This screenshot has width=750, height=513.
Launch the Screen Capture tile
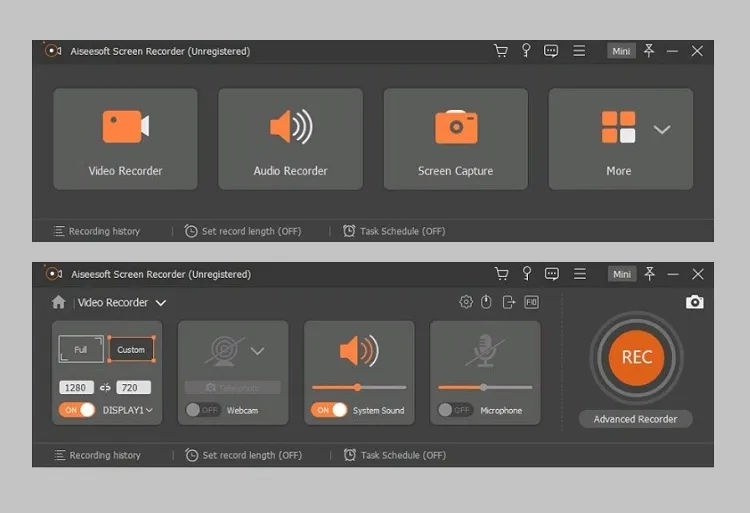455,139
